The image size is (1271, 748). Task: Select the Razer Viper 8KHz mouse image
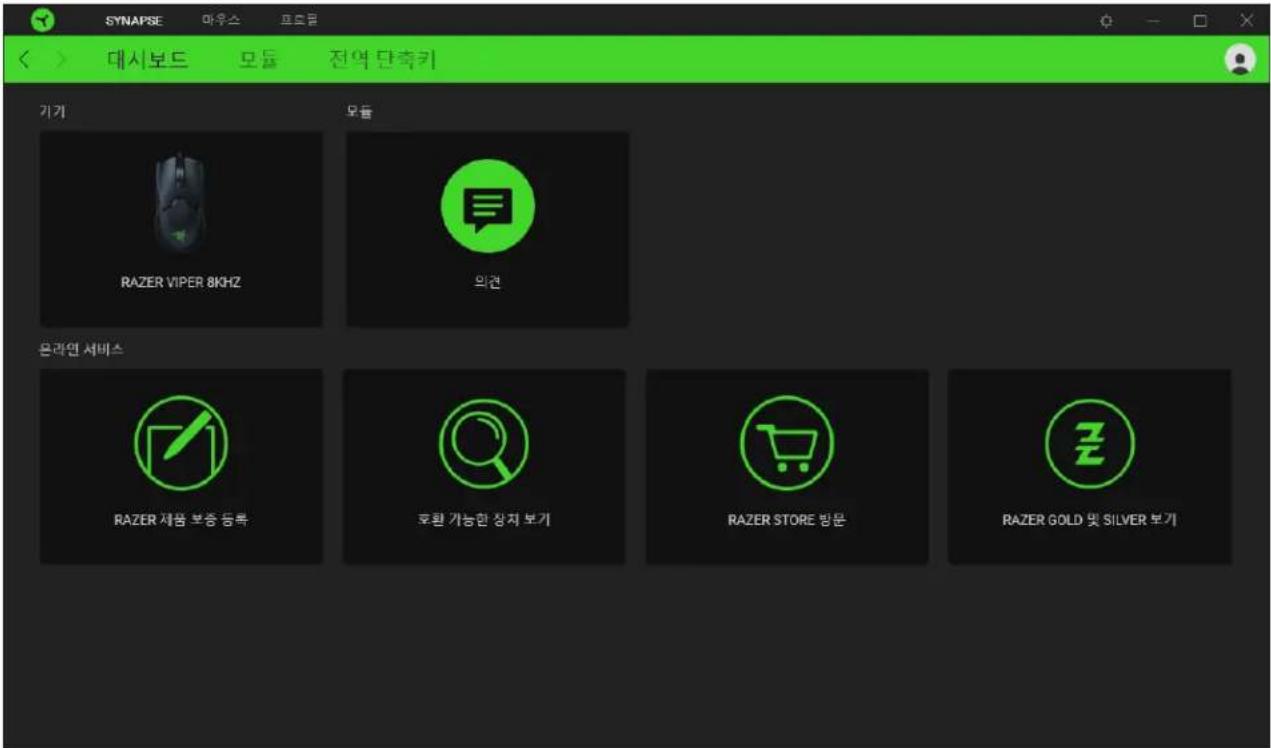click(182, 202)
